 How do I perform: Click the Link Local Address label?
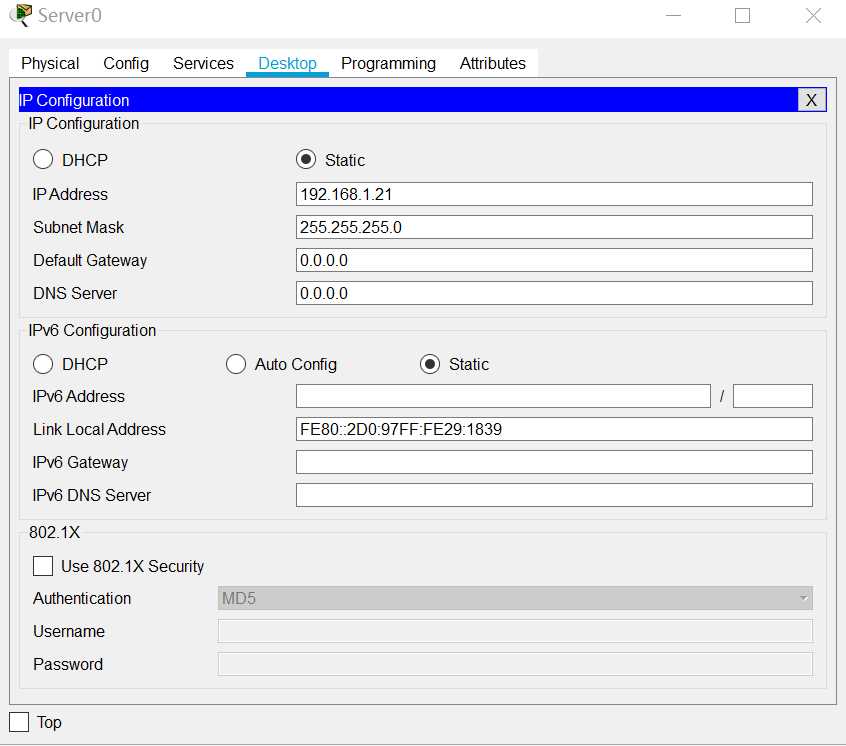pos(99,429)
